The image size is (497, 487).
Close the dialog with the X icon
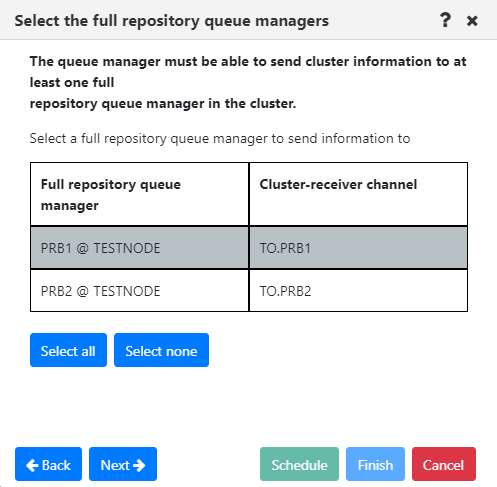[472, 21]
